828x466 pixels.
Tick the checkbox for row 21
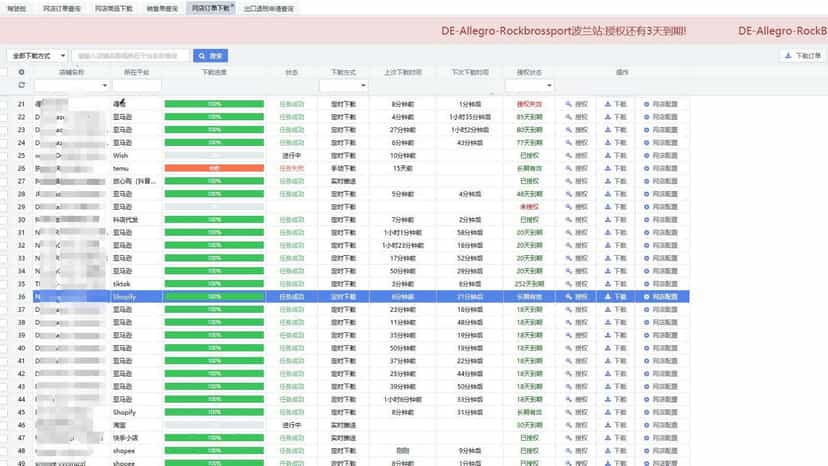click(4, 104)
